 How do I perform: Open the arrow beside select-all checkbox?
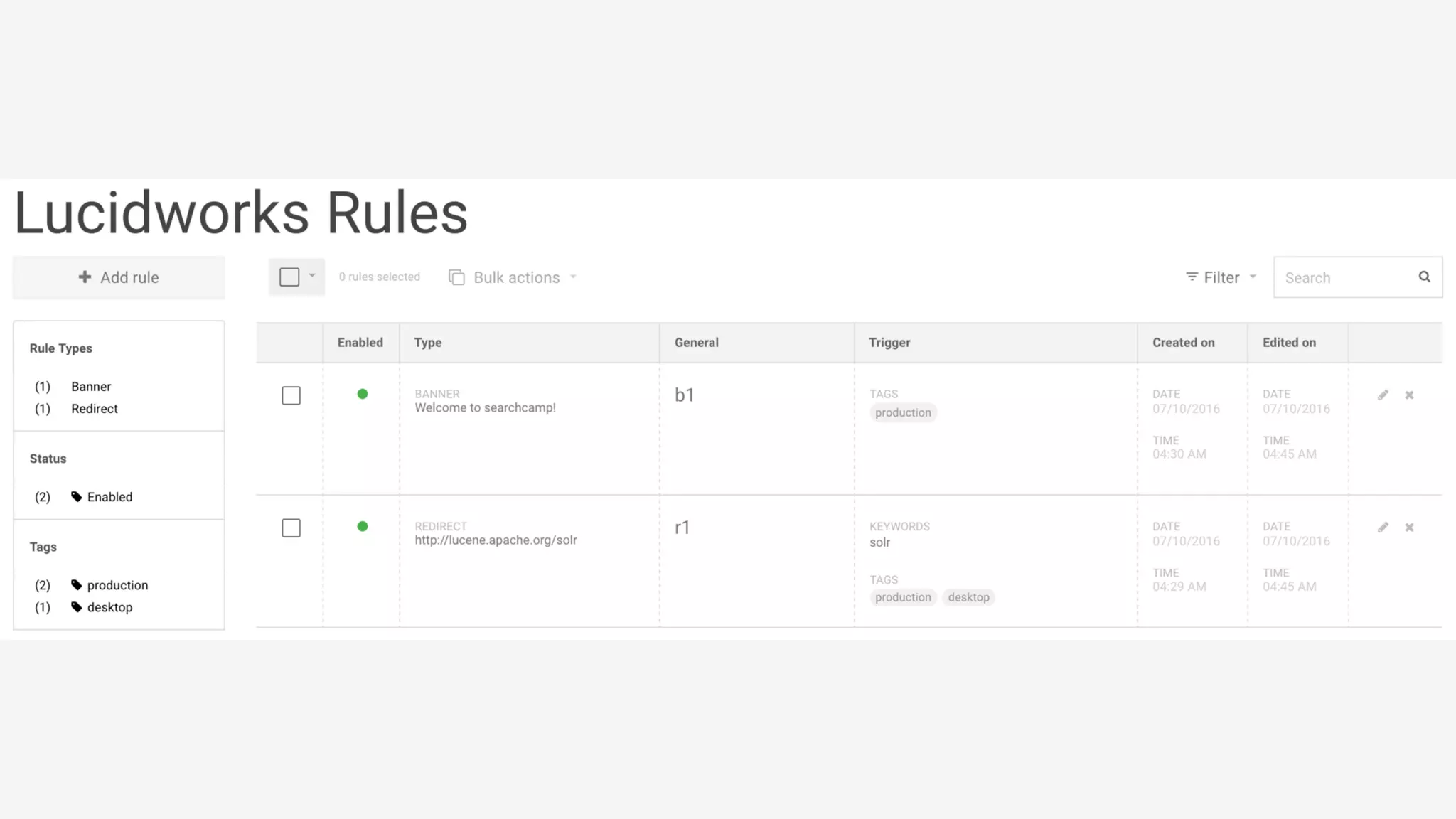(x=312, y=276)
